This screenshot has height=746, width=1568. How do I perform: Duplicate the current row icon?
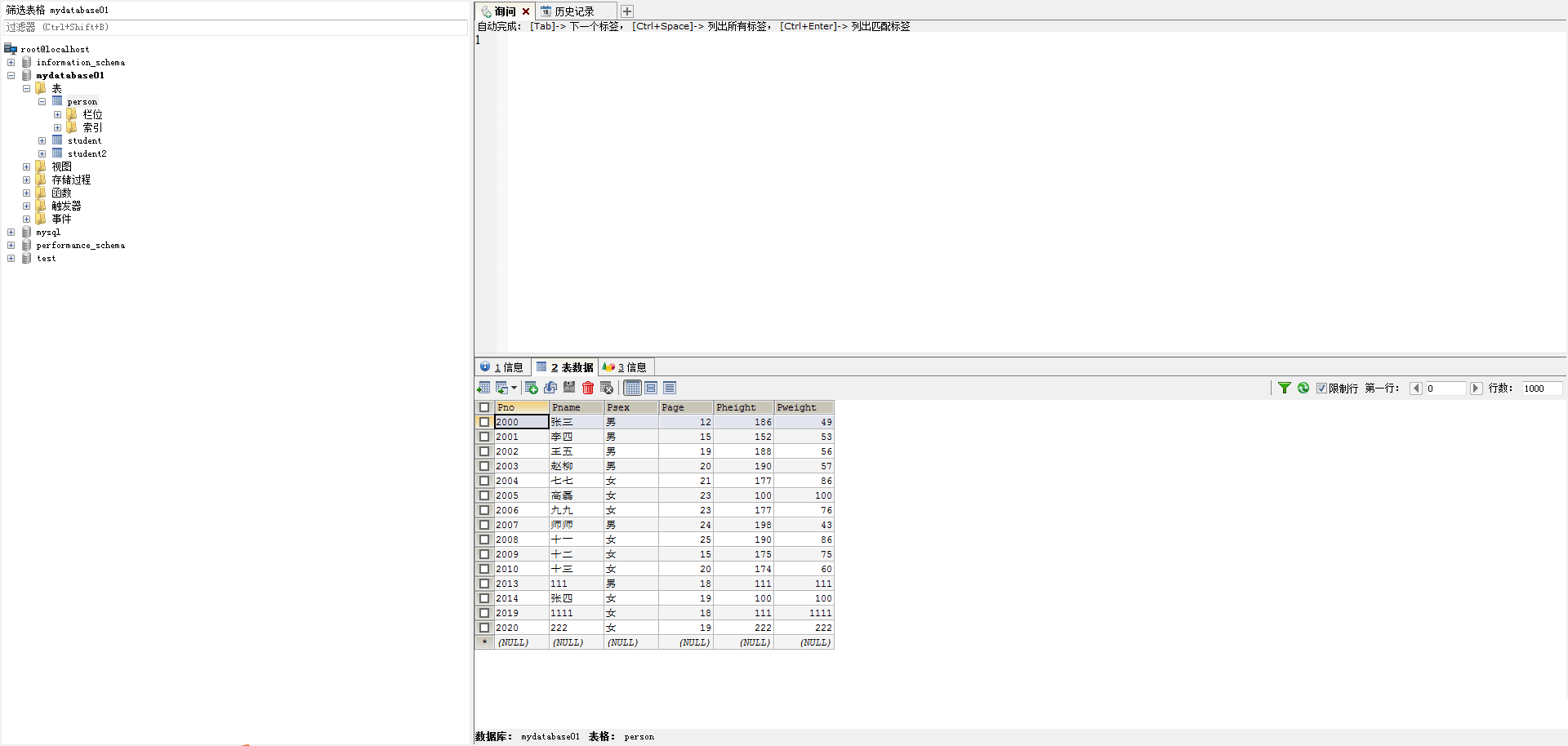550,388
